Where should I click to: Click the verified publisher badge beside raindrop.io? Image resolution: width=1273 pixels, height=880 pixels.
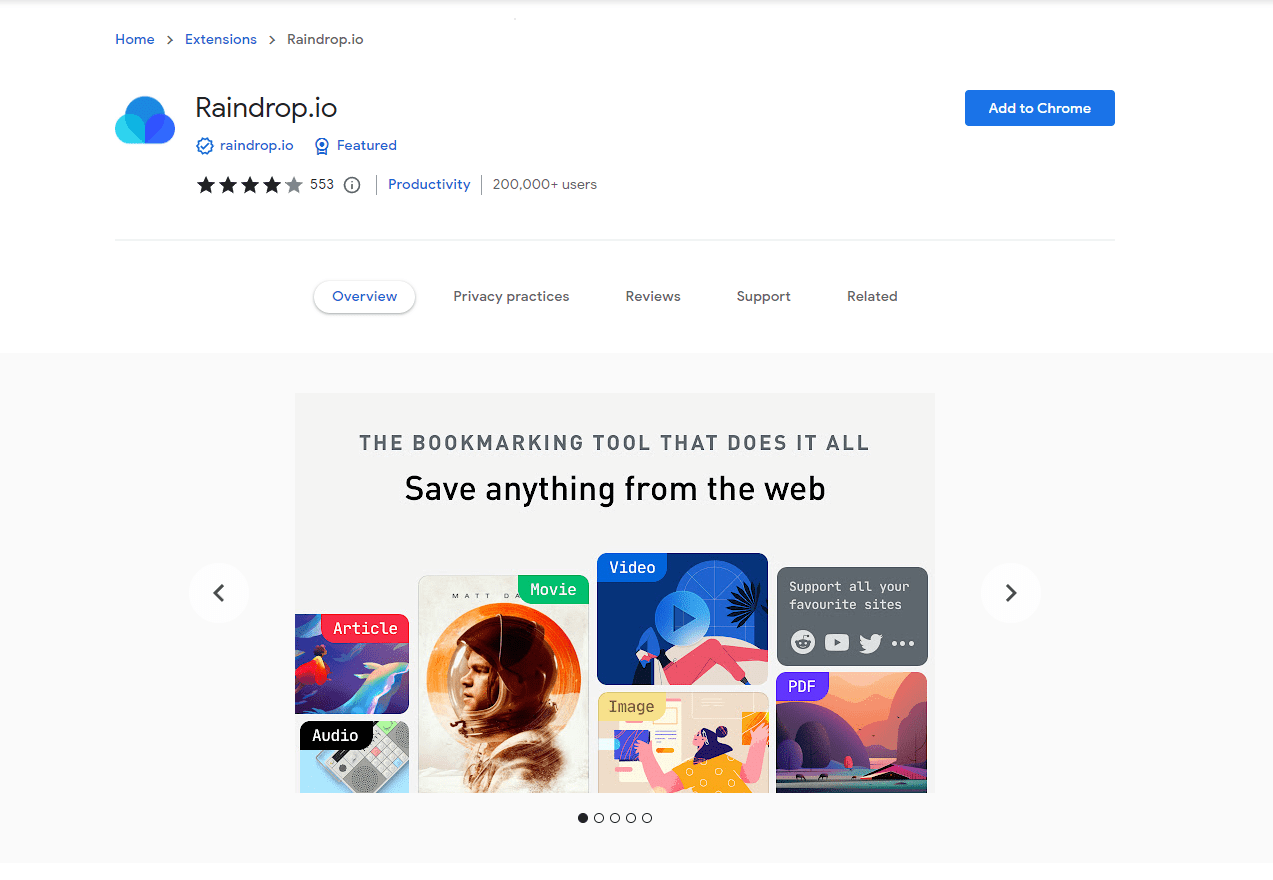tap(203, 145)
